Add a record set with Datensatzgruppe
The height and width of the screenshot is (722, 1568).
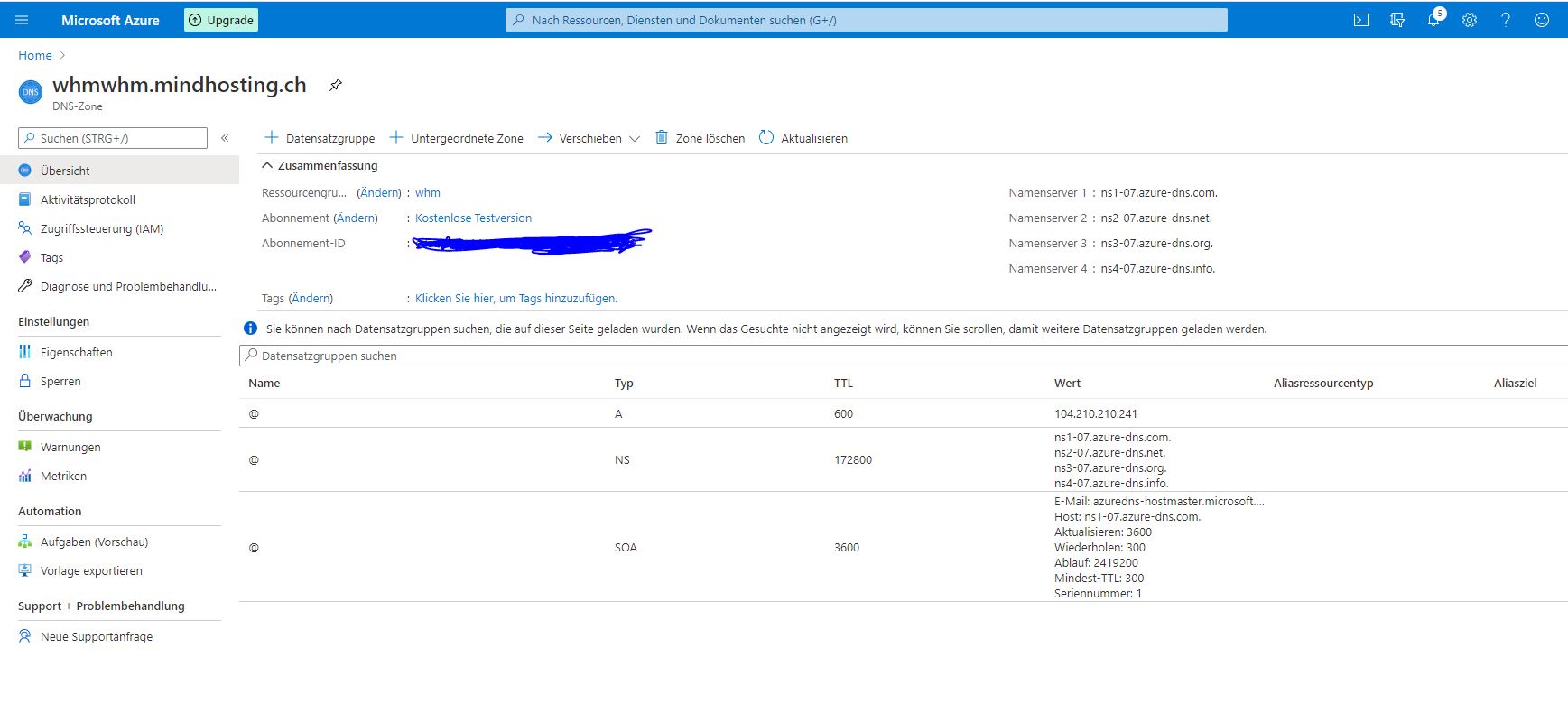[320, 138]
